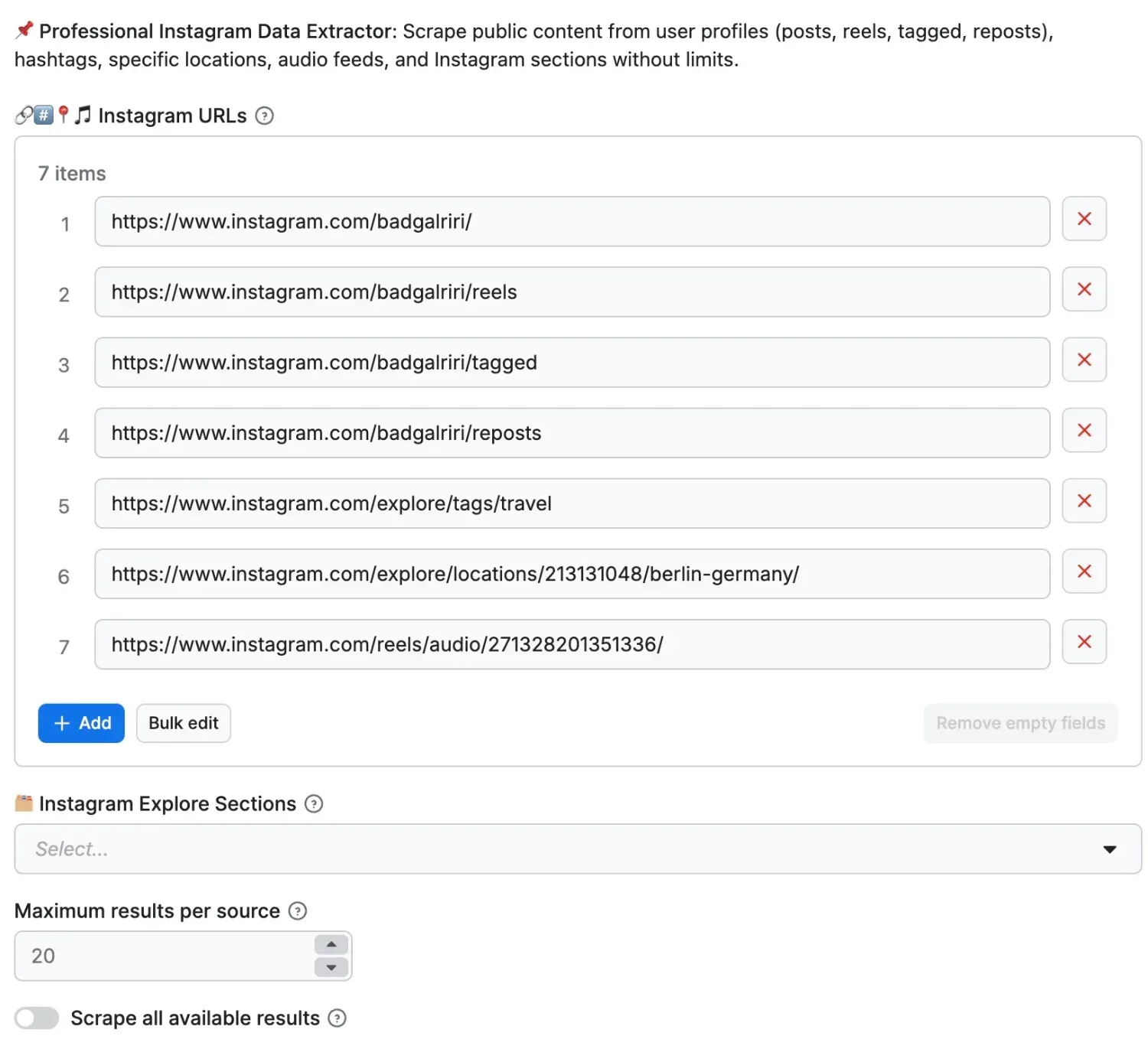Show help for Instagram URLs field

(264, 116)
